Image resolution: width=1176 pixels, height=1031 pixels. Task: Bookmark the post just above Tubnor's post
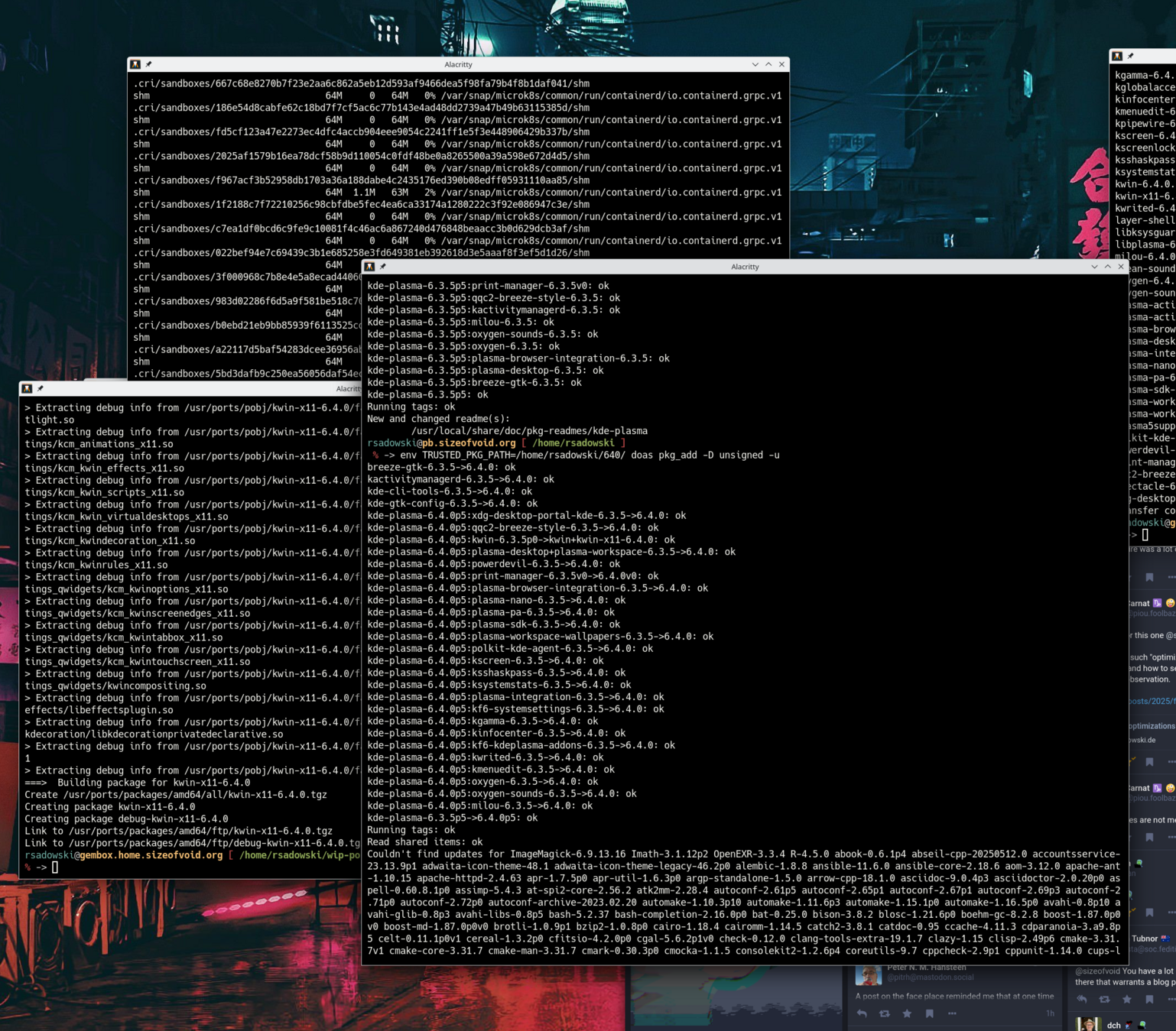pyautogui.click(x=1149, y=913)
